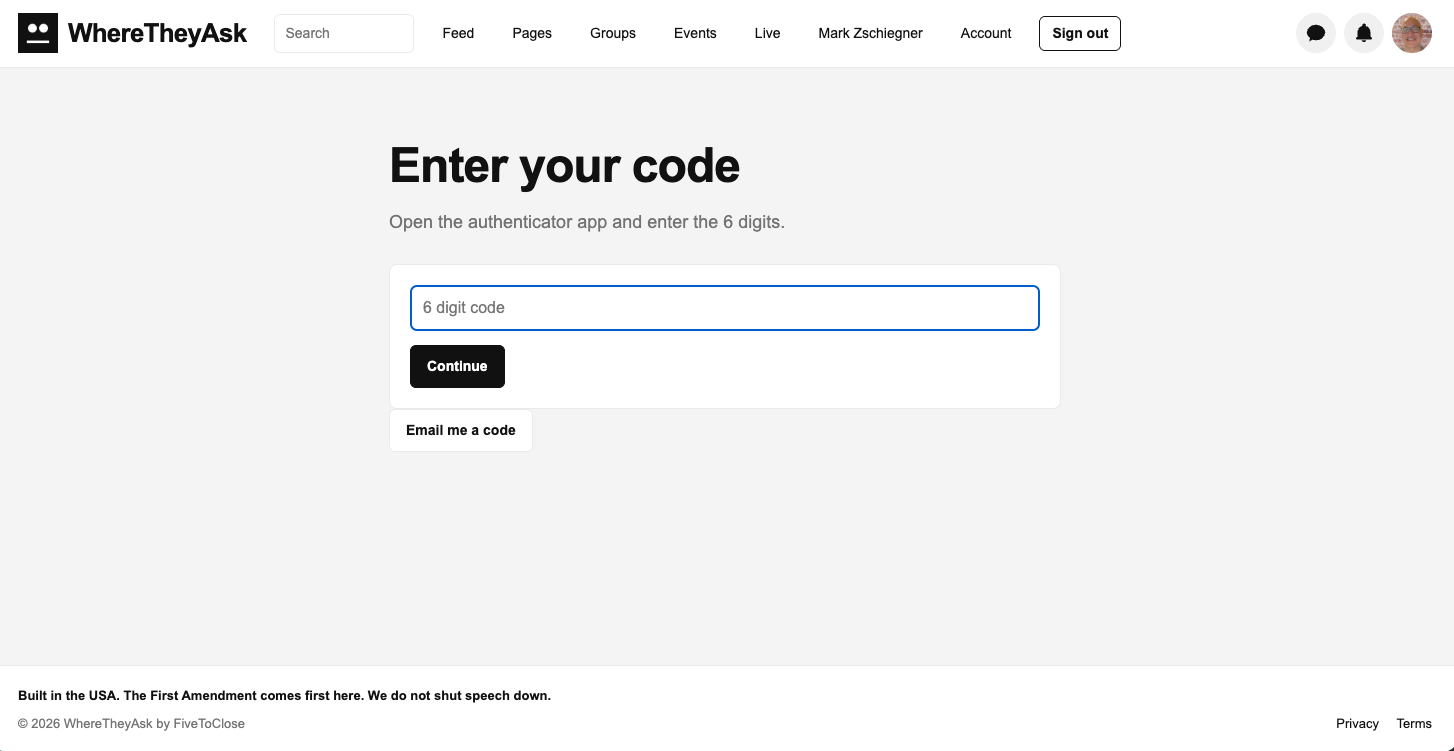The image size is (1454, 751).
Task: Click the WhereTheyAsk face logo icon
Action: (x=38, y=33)
